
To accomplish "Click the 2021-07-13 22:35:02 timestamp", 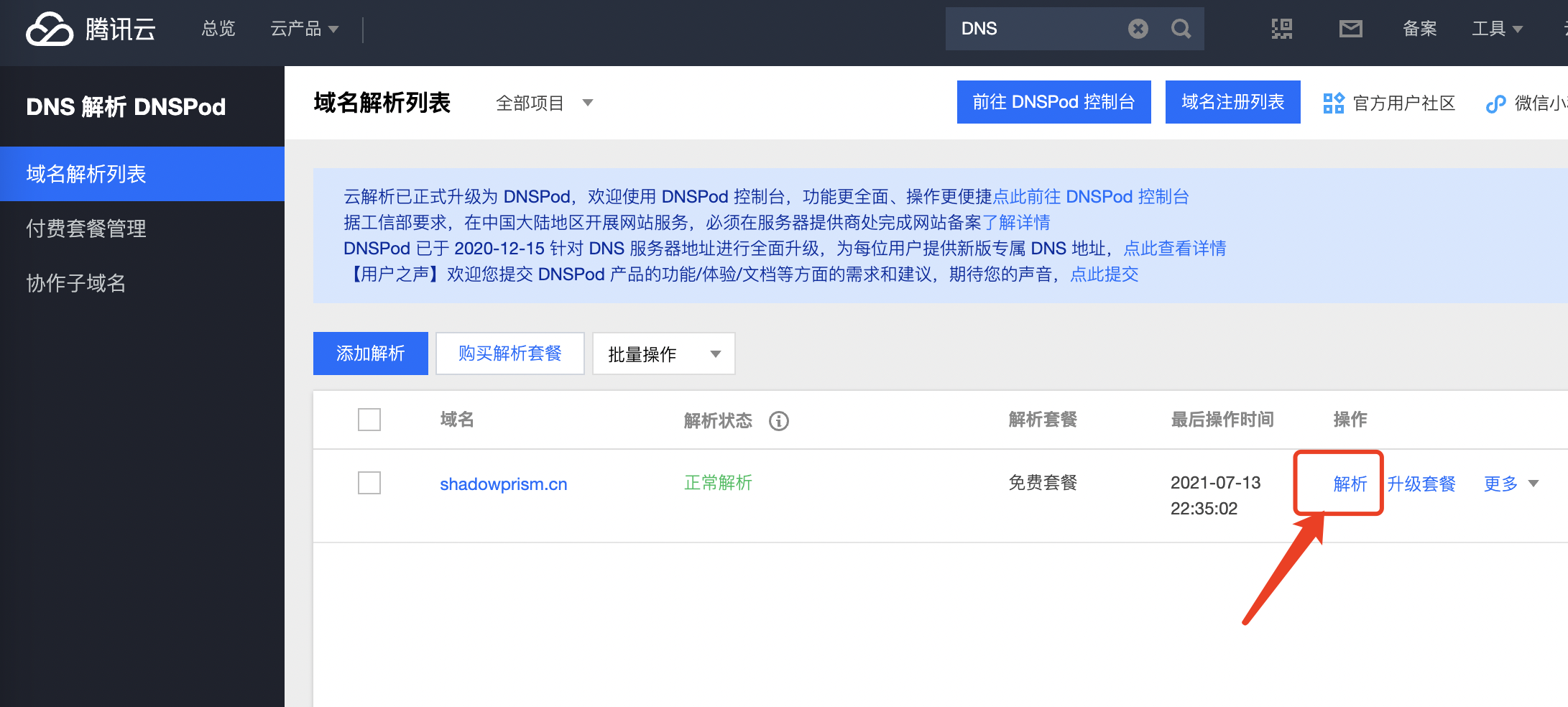I will (x=1216, y=496).
